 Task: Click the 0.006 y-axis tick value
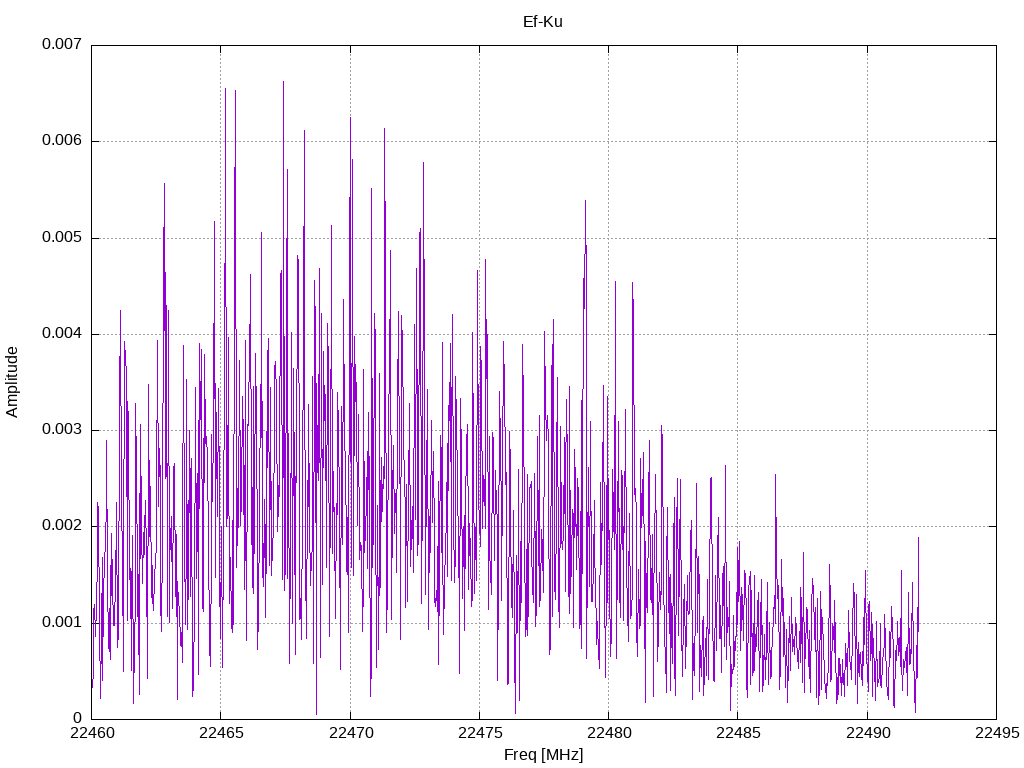coord(62,140)
